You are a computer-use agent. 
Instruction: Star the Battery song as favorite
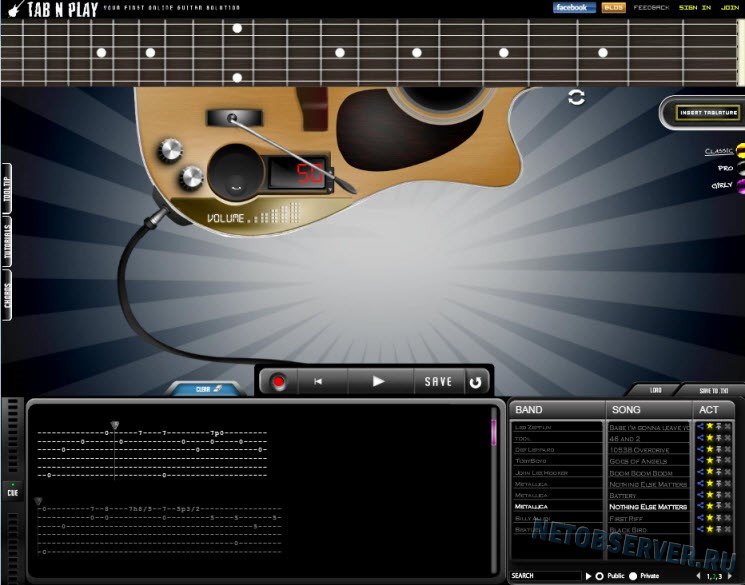pos(710,495)
